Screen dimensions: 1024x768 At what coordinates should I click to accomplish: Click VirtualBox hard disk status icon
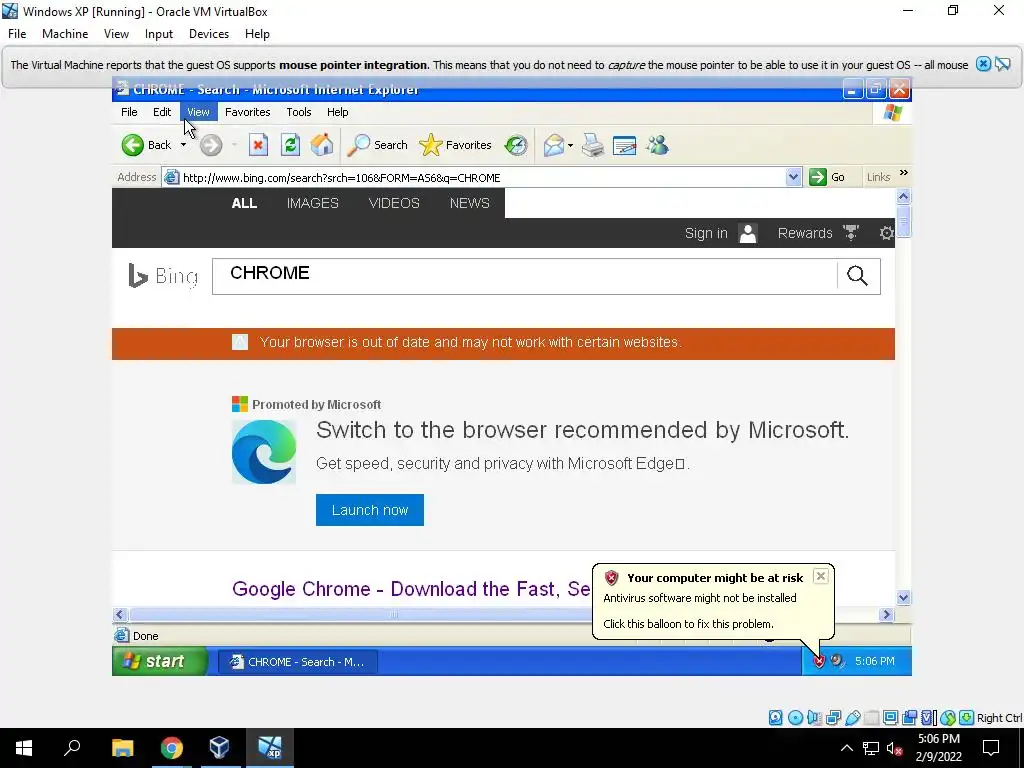click(x=775, y=718)
